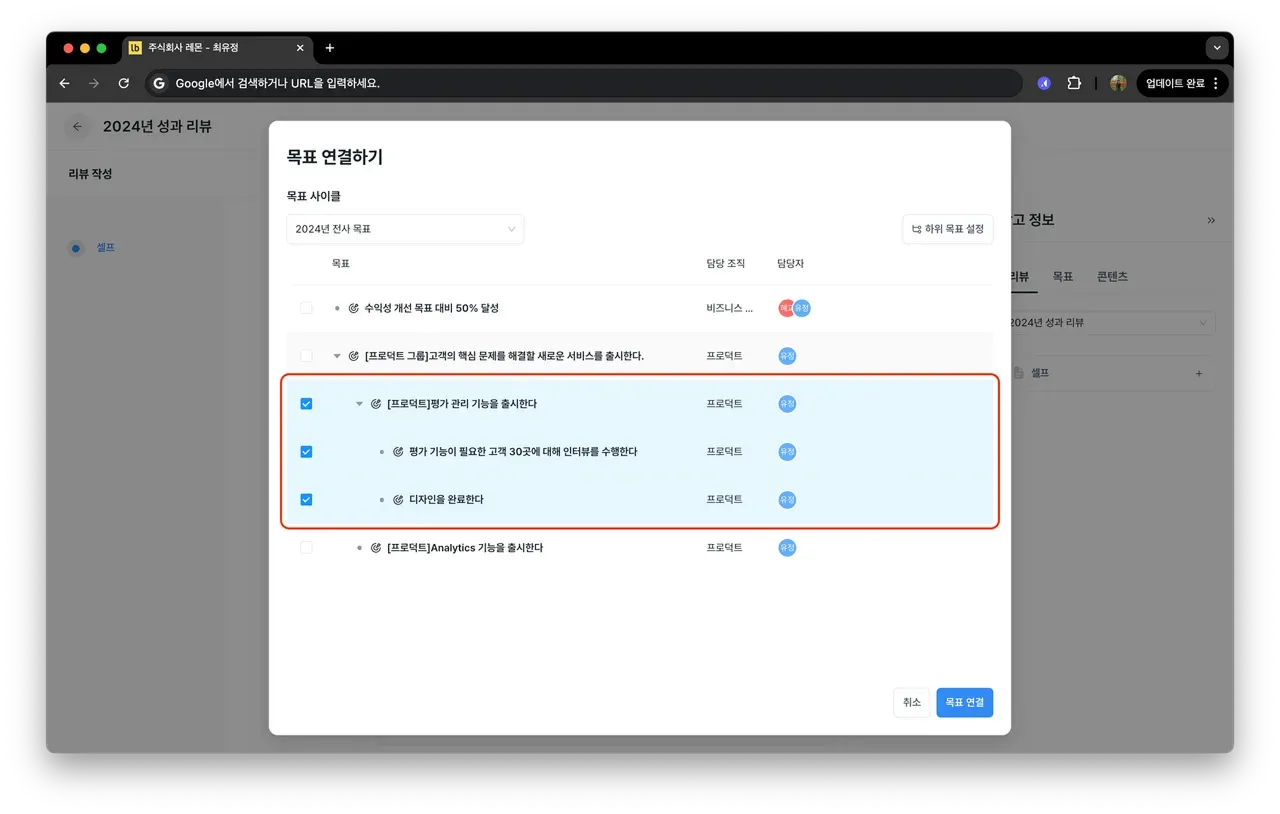Click target icon of 디자인을 완료한다 goal

[x=398, y=499]
